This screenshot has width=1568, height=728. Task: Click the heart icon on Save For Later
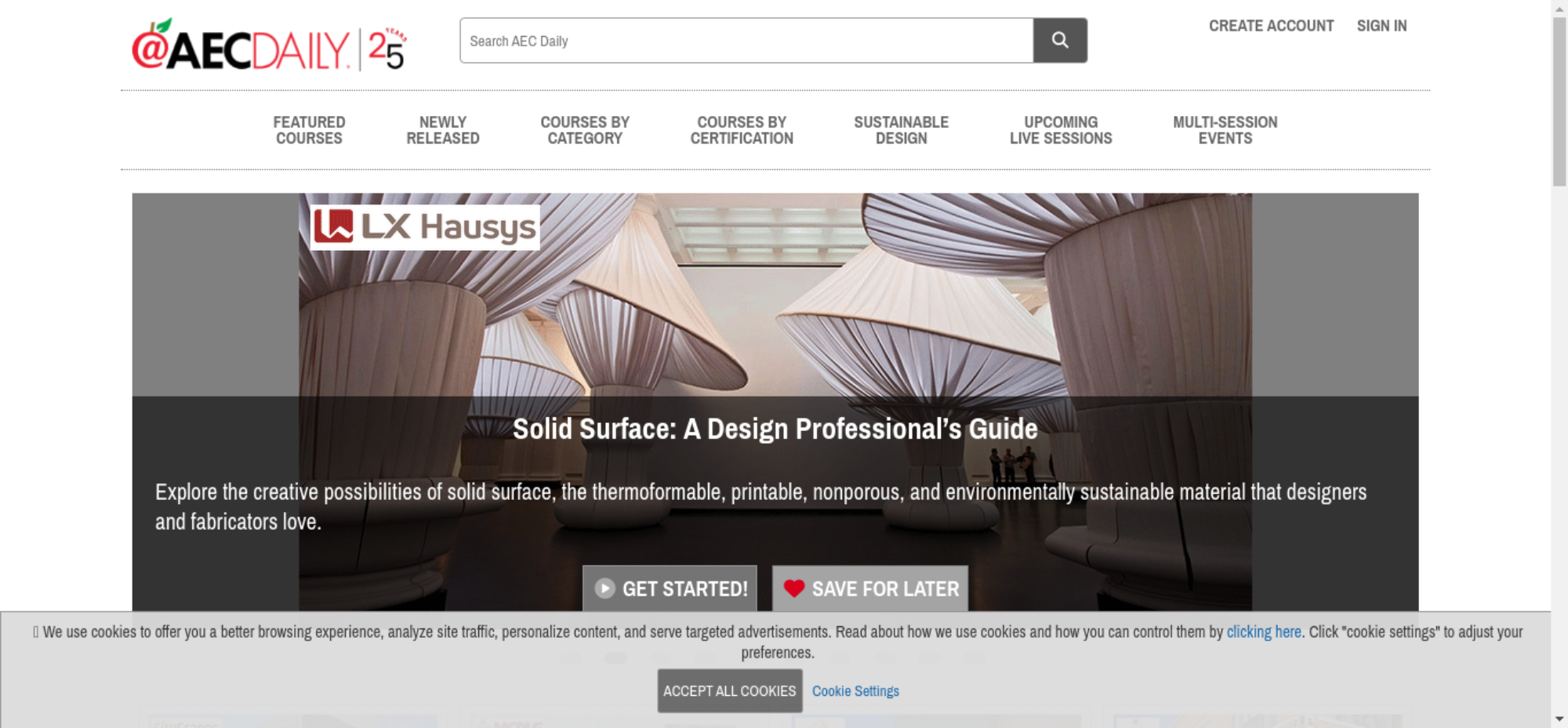pos(794,589)
